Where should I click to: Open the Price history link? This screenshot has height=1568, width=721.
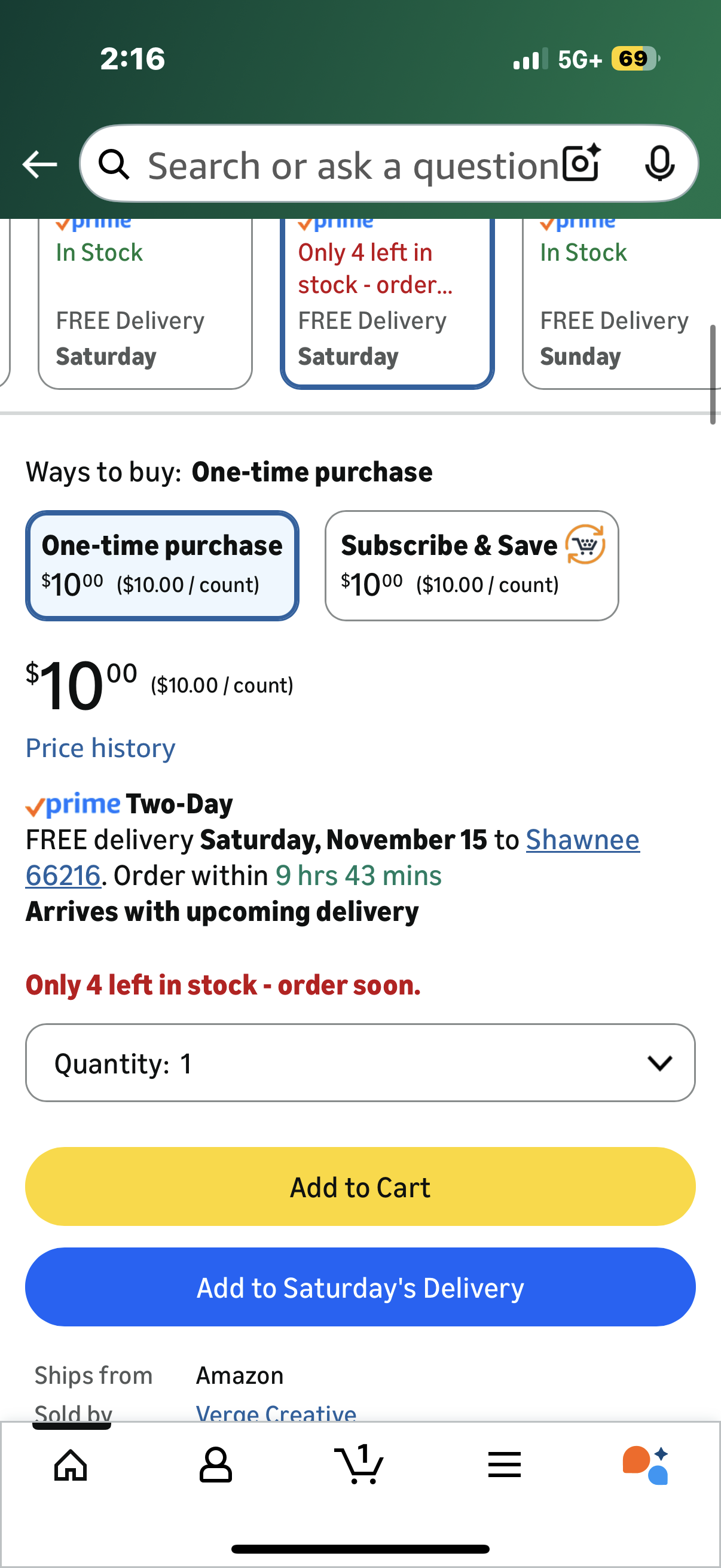pos(100,748)
